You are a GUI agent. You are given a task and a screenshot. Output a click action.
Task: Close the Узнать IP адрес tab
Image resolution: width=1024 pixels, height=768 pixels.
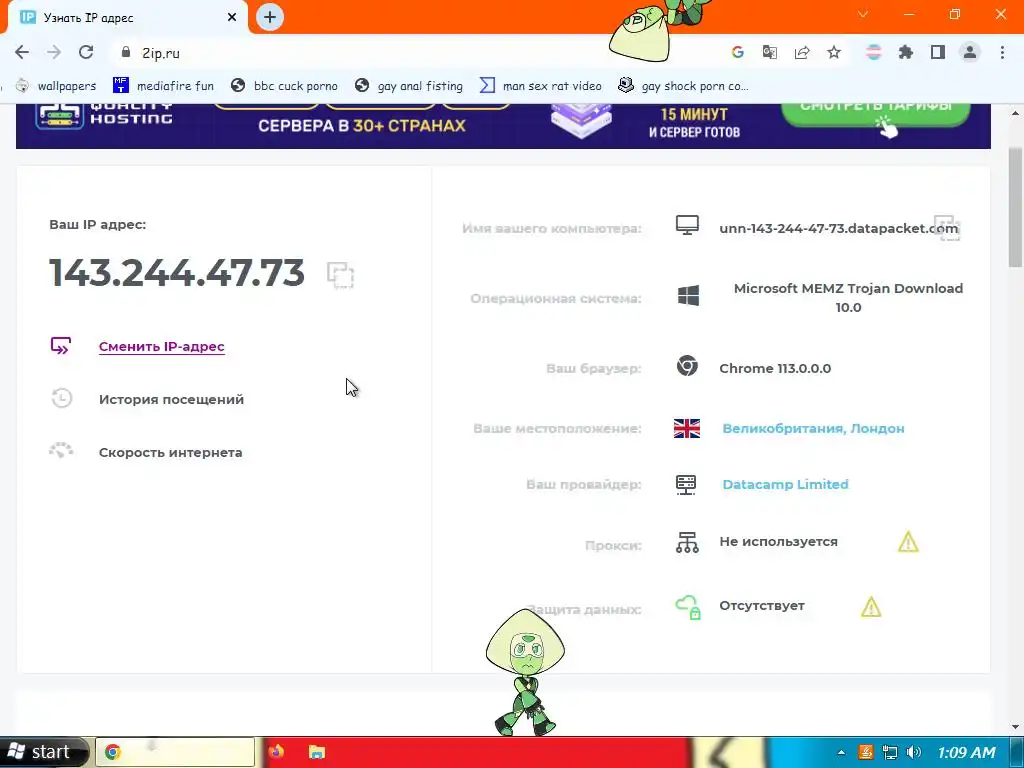click(x=232, y=18)
